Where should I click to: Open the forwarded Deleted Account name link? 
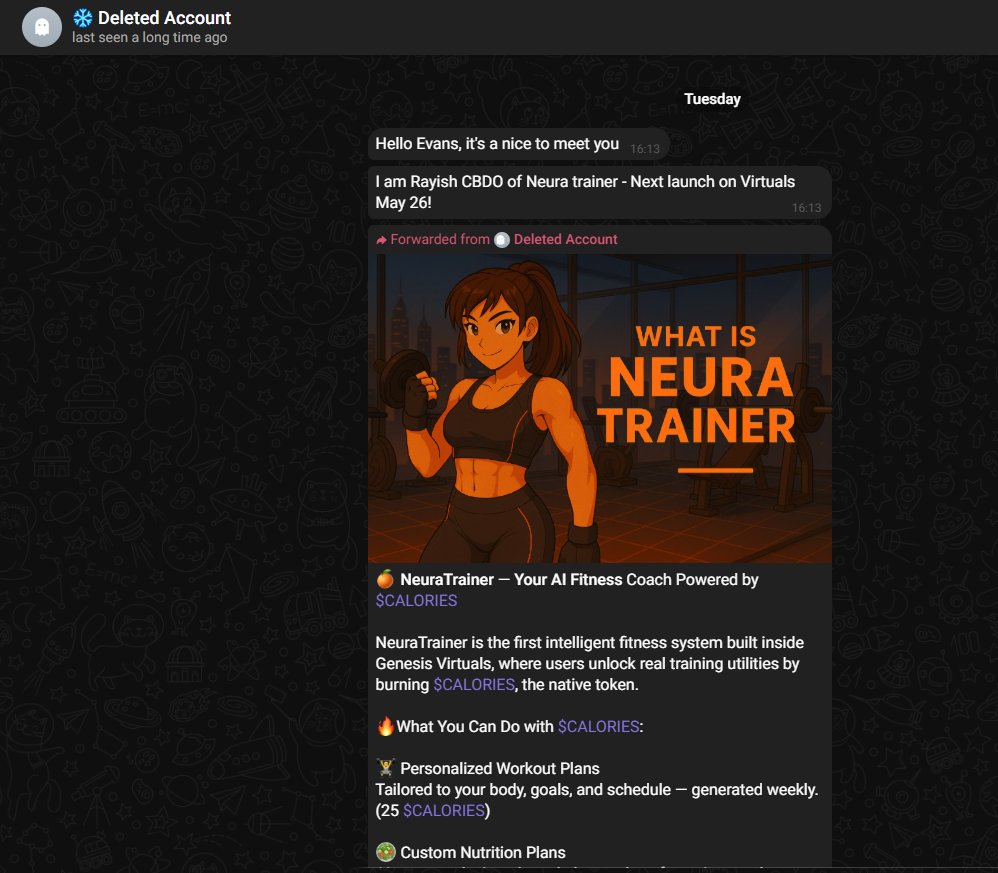pos(565,239)
